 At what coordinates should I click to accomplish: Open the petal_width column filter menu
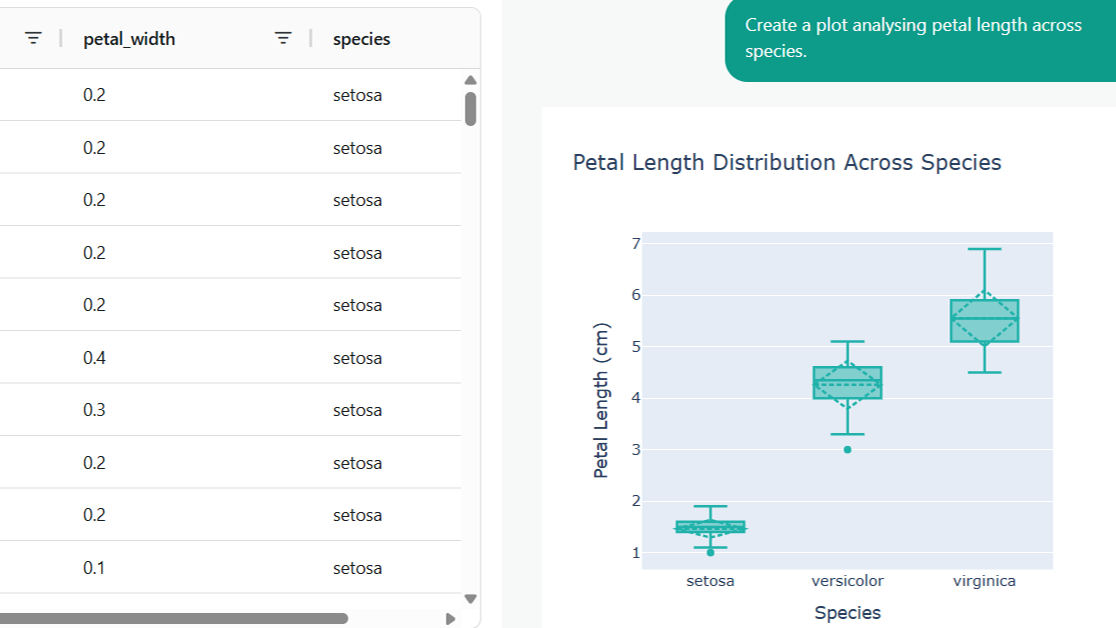click(284, 39)
